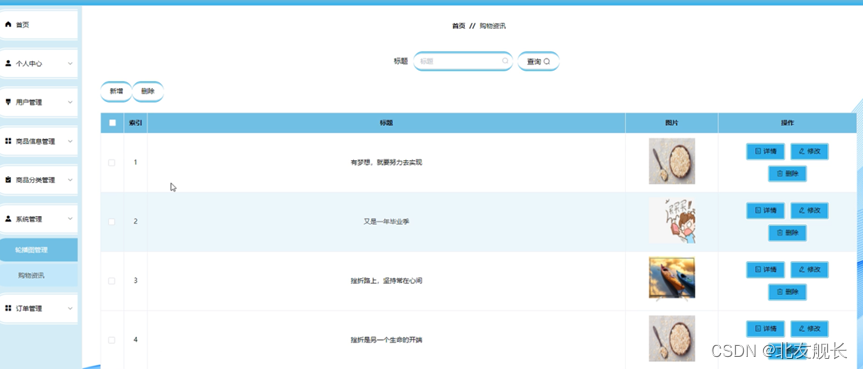The width and height of the screenshot is (863, 369).
Task: Go to 首页 via the breadcrumb link
Action: pyautogui.click(x=458, y=26)
